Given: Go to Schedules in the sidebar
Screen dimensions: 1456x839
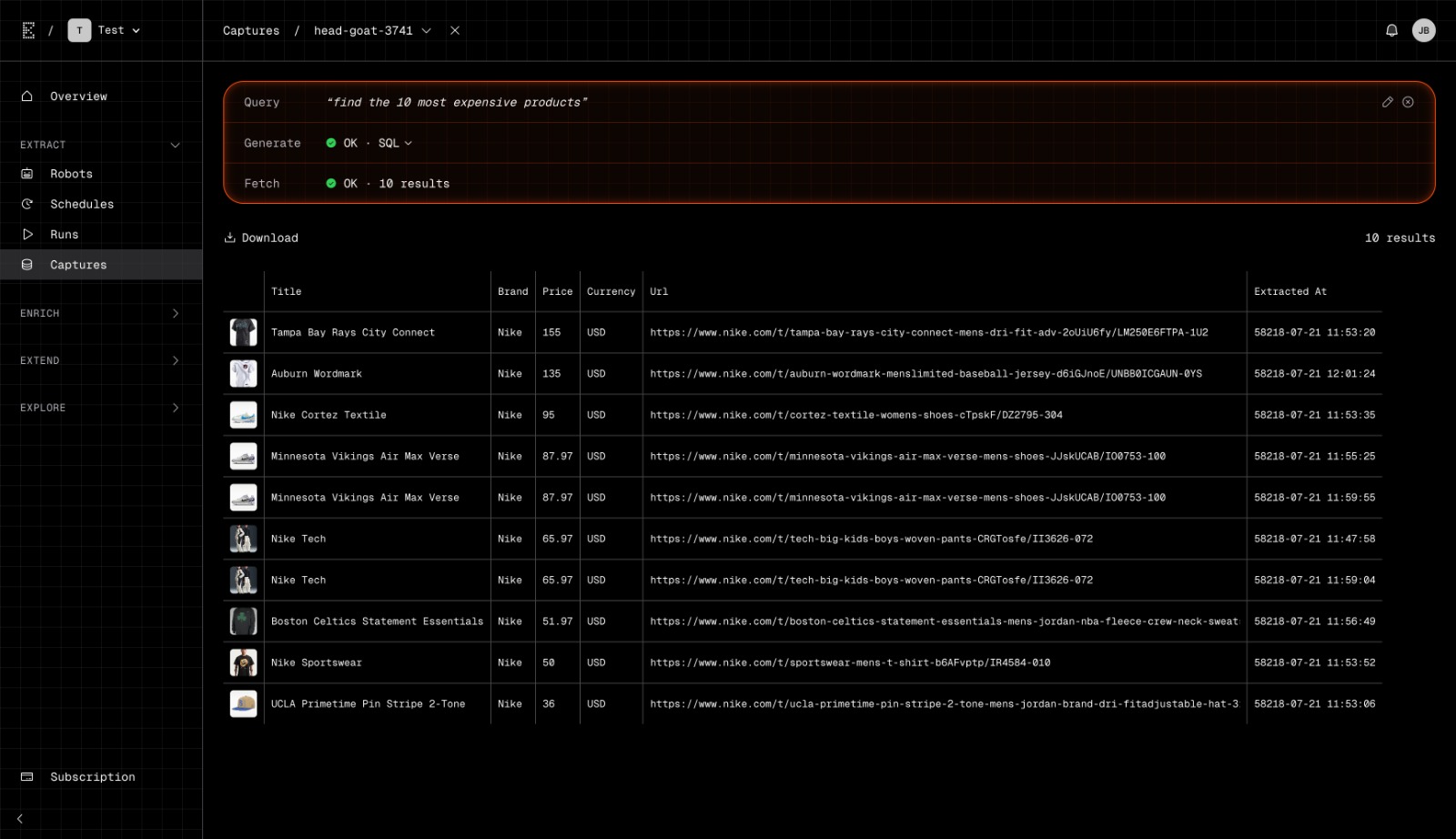Looking at the screenshot, I should [x=82, y=204].
